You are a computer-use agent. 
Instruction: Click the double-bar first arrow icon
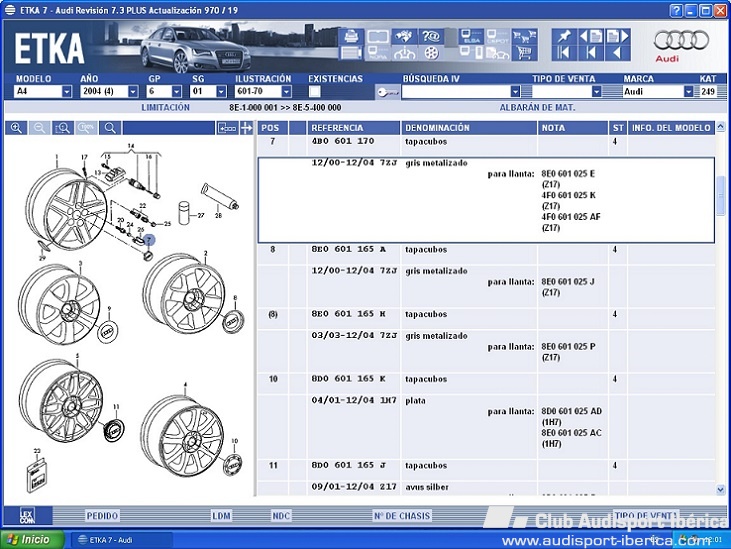coord(564,53)
